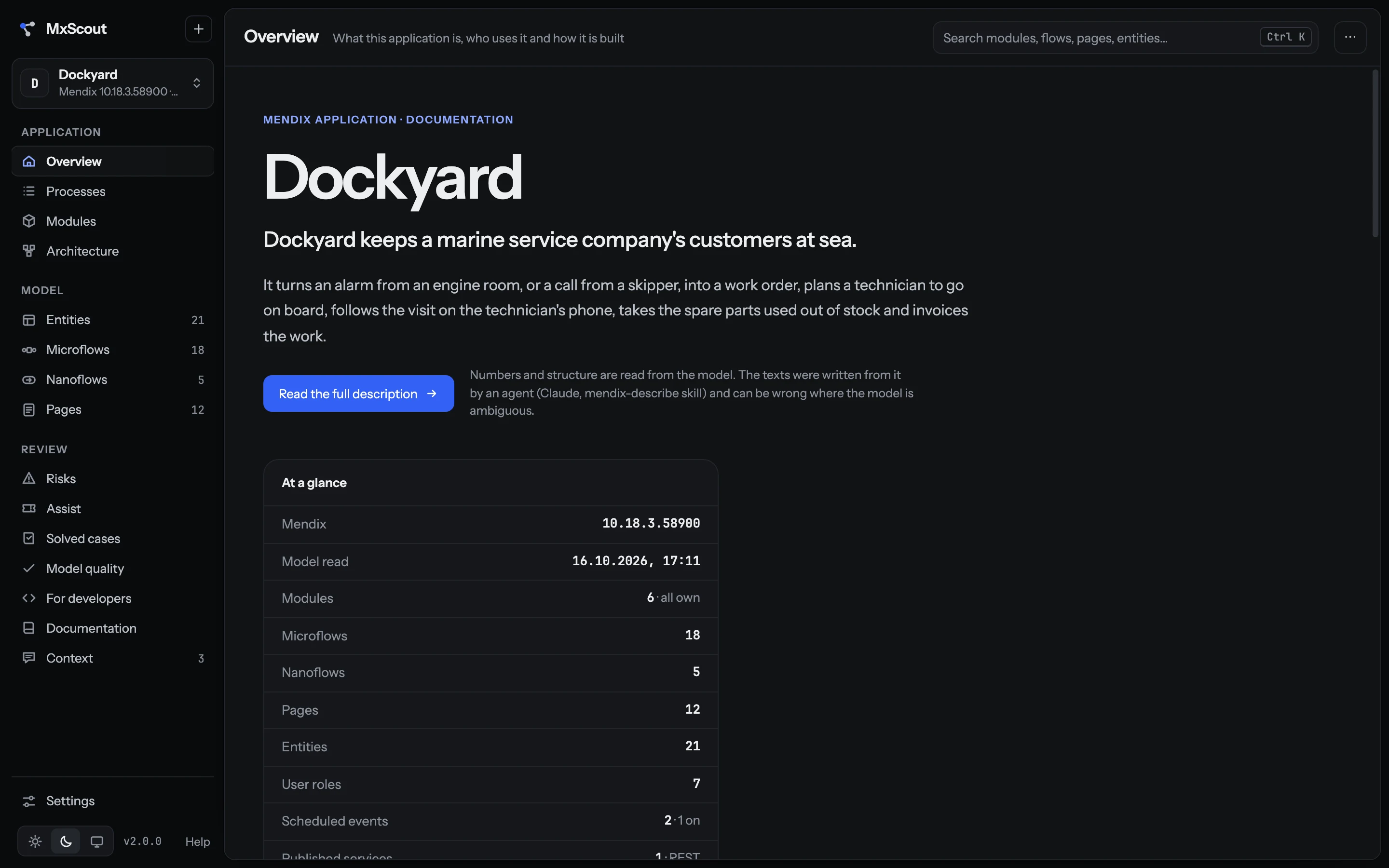Click the Model quality checkmark icon

coord(29,568)
